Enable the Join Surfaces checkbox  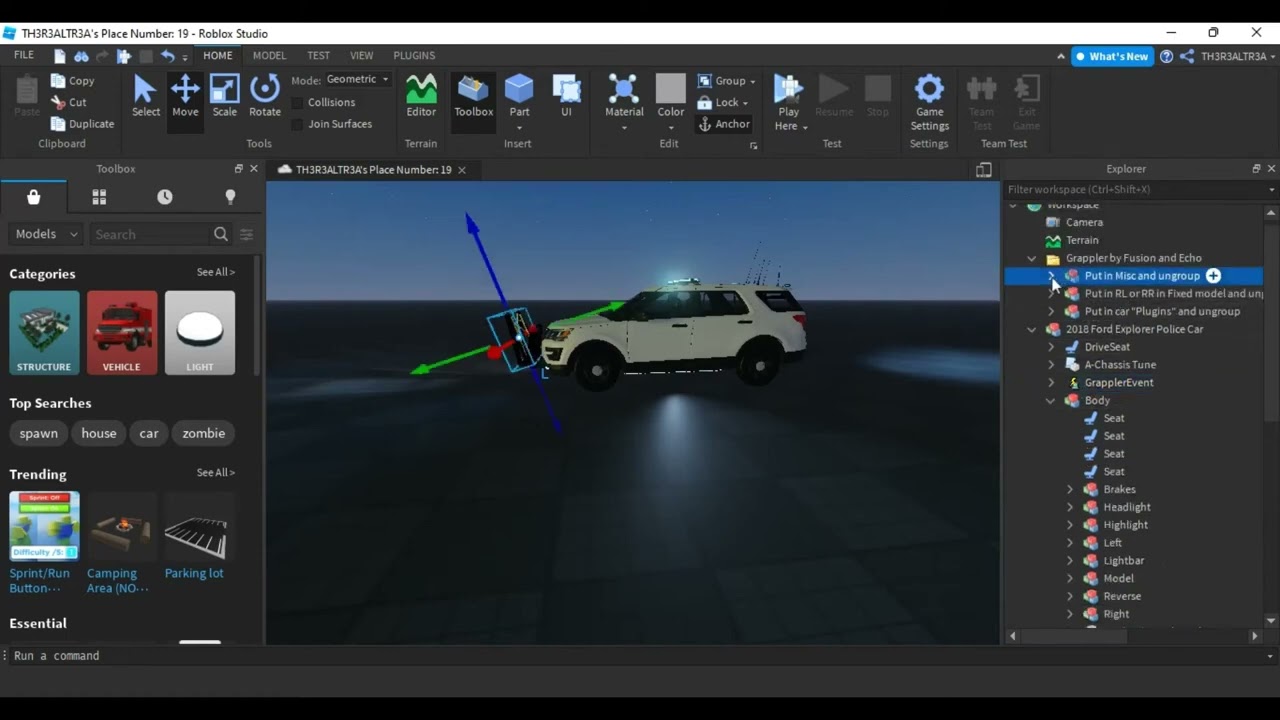pyautogui.click(x=297, y=124)
